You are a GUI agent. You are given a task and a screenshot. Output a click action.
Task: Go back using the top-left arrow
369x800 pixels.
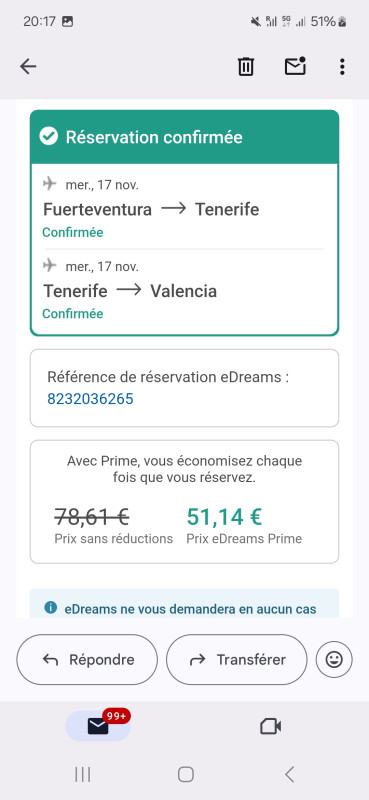point(28,66)
